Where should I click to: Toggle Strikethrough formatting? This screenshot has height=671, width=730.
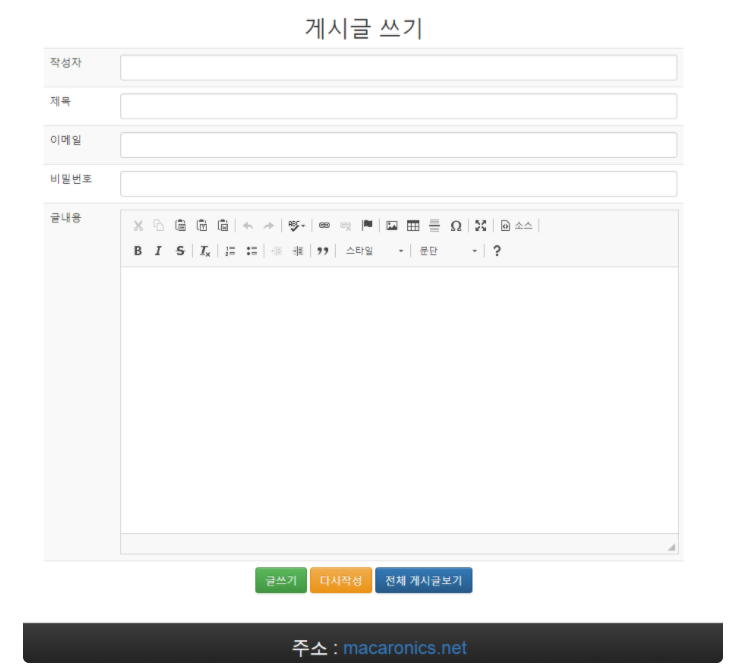(x=180, y=251)
